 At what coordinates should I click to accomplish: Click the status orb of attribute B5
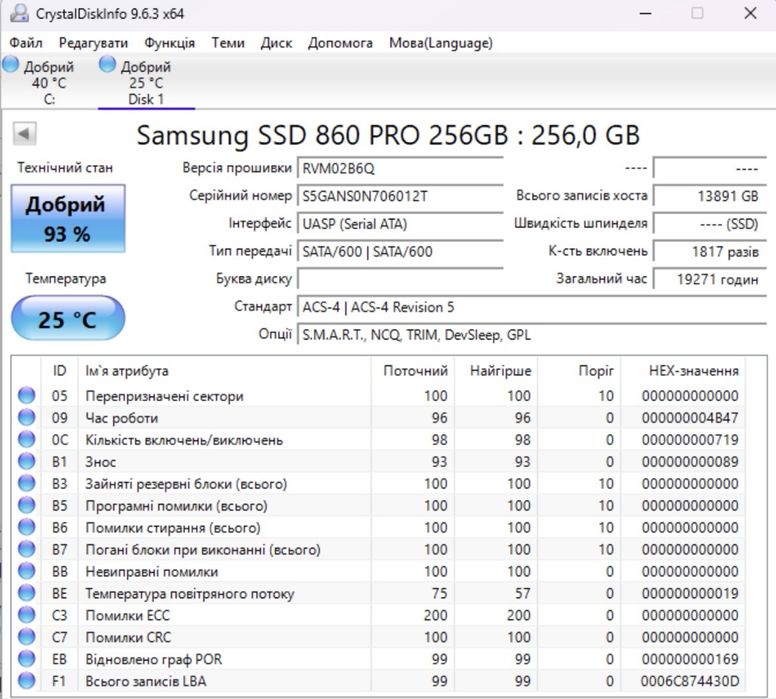point(27,505)
